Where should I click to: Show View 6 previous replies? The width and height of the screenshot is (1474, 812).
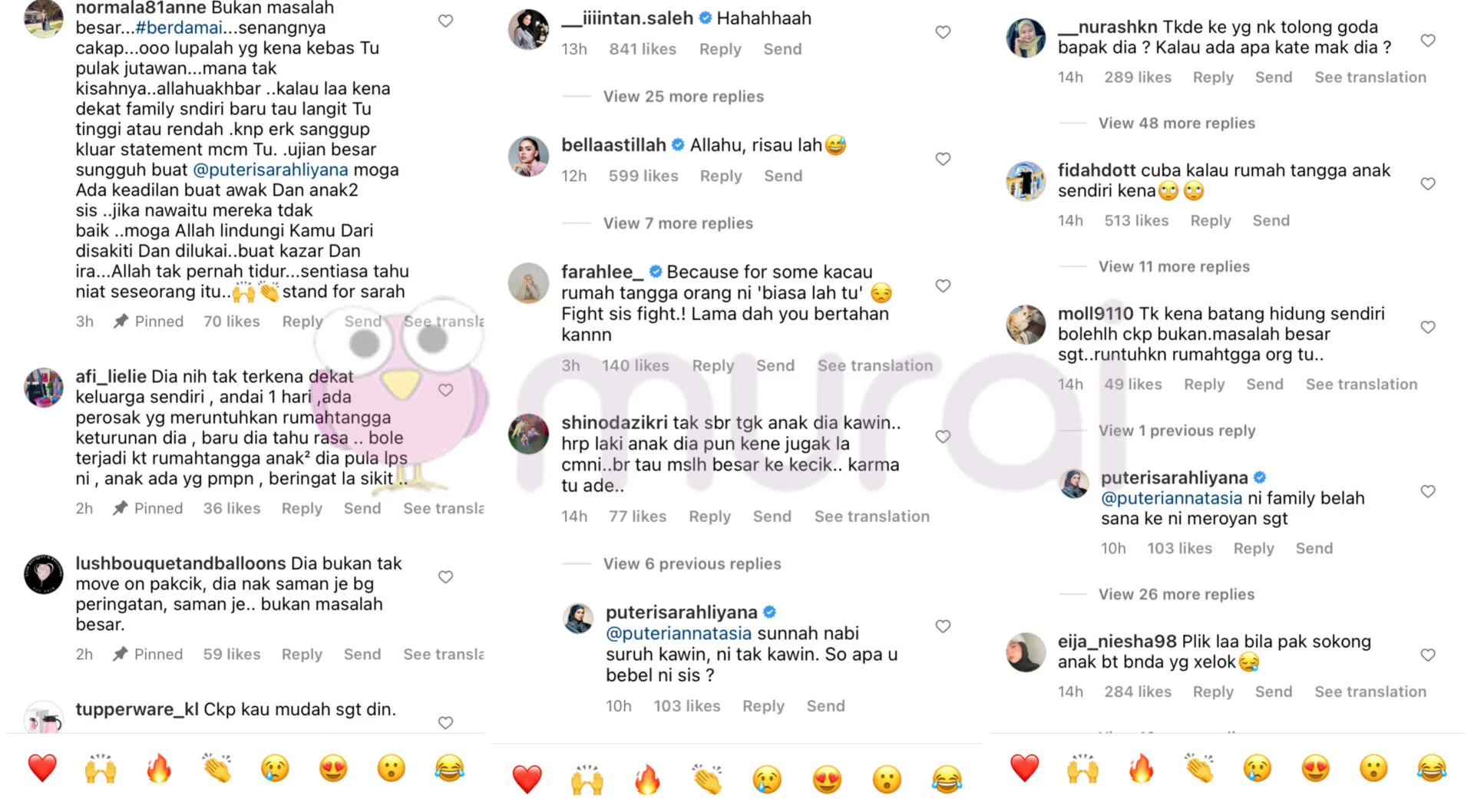(x=692, y=564)
